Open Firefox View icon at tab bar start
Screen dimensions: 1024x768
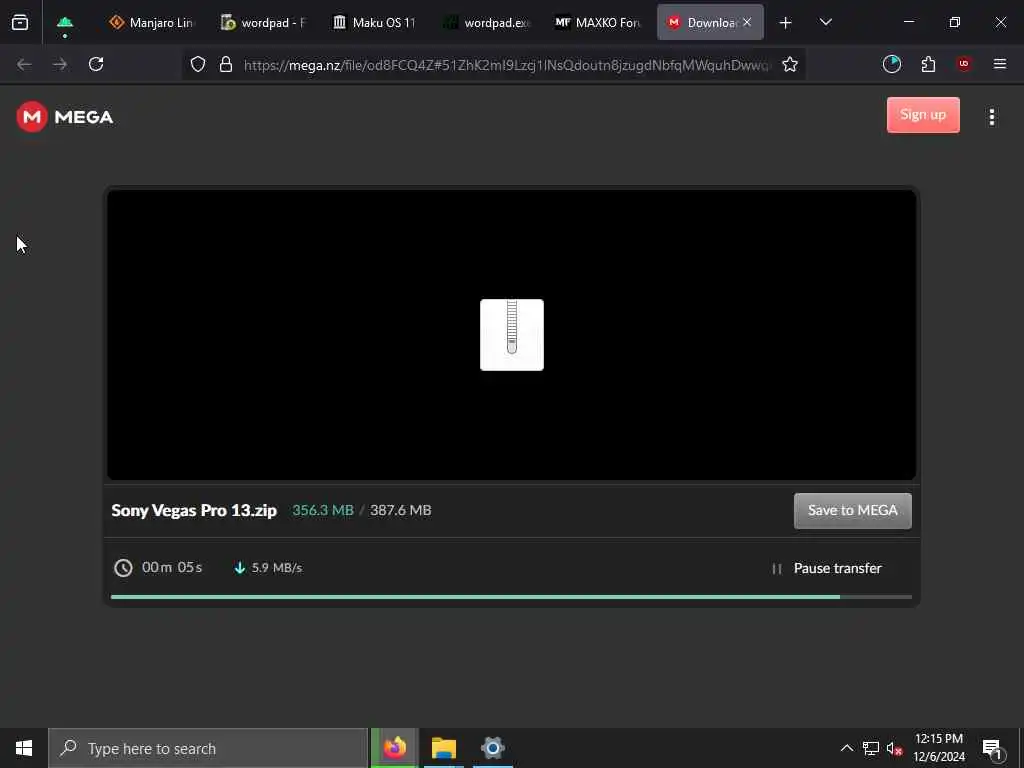point(20,22)
